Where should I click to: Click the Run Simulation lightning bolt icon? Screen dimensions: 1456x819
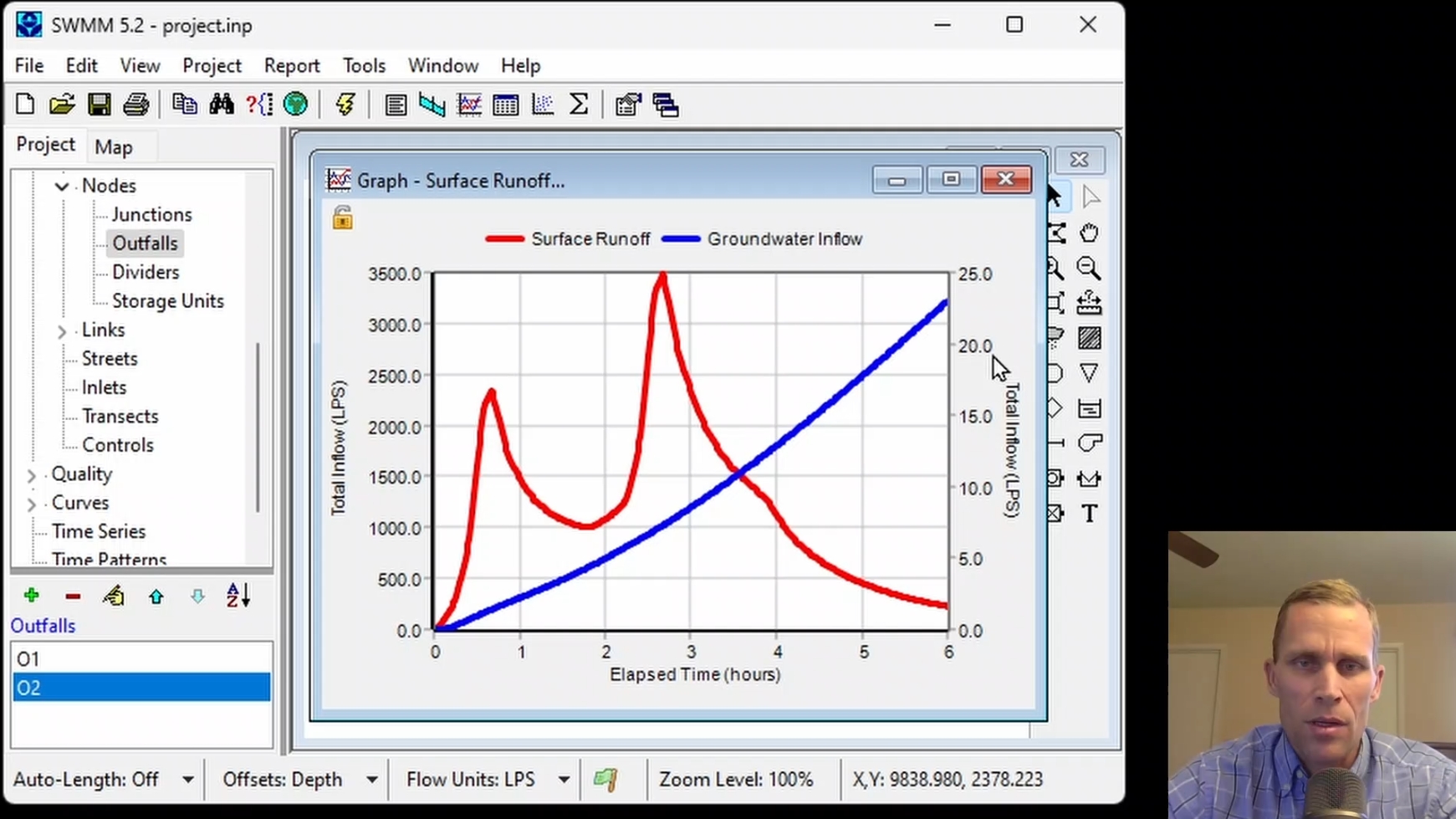(x=345, y=105)
